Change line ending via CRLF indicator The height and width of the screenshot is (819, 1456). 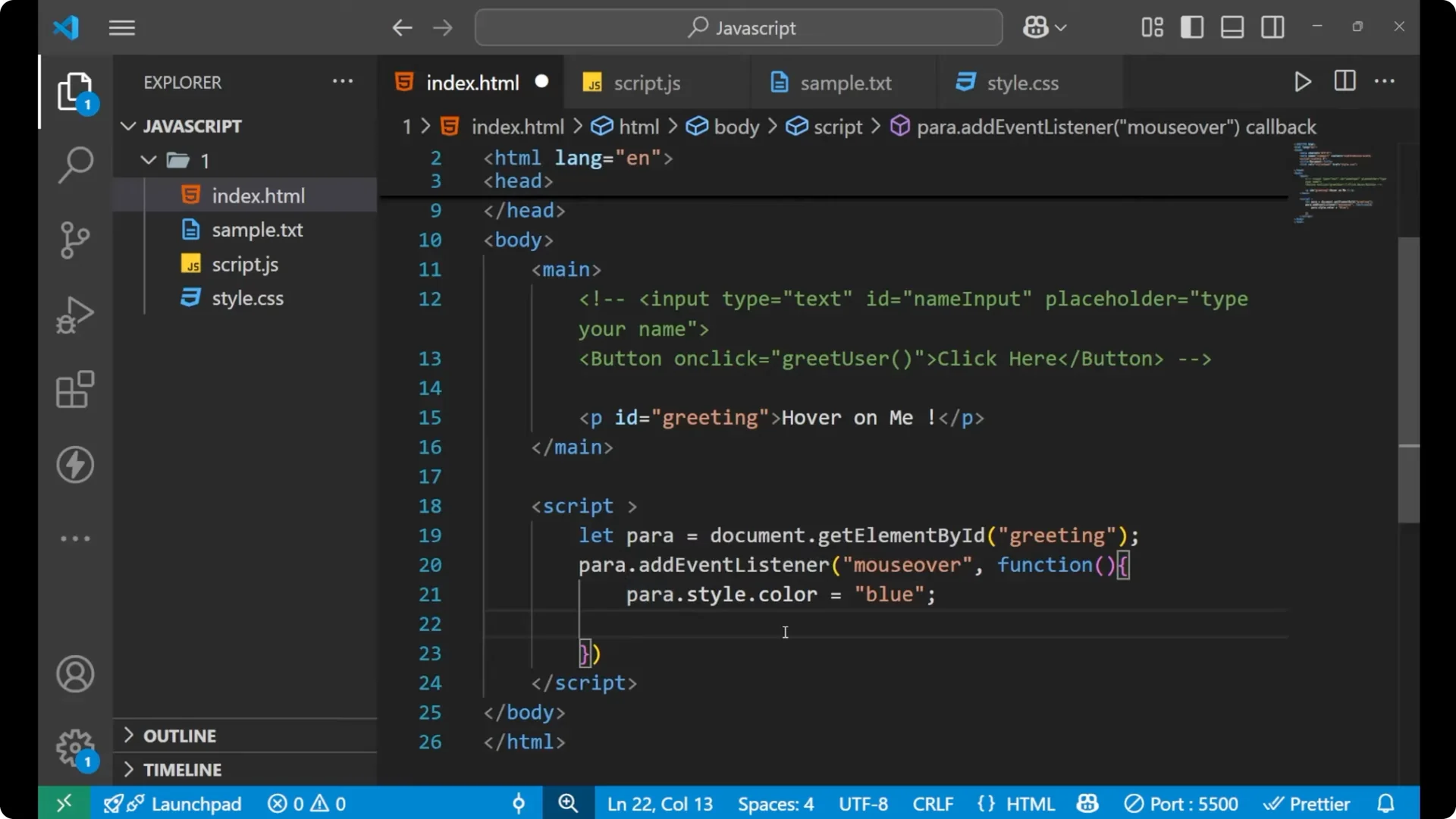pos(932,803)
